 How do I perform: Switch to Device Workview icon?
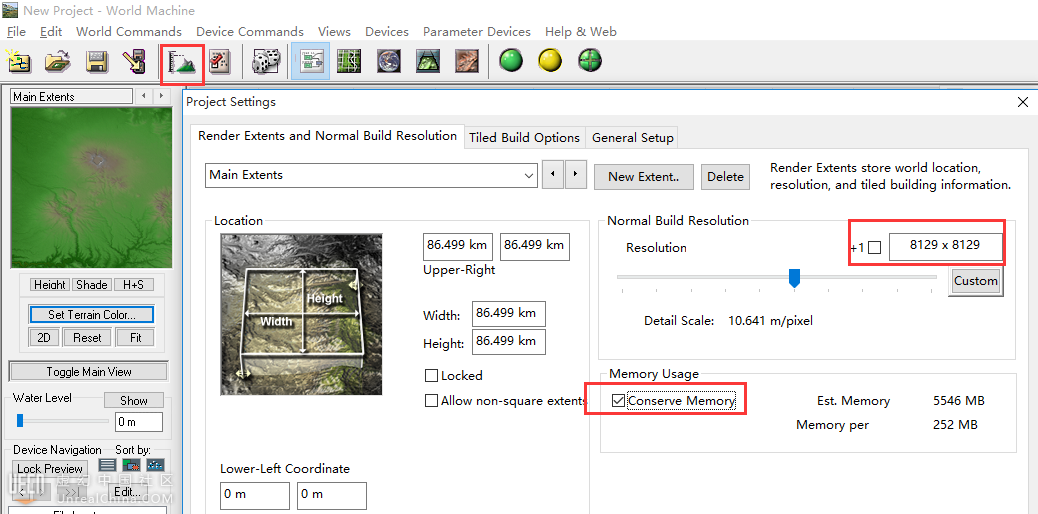click(310, 62)
